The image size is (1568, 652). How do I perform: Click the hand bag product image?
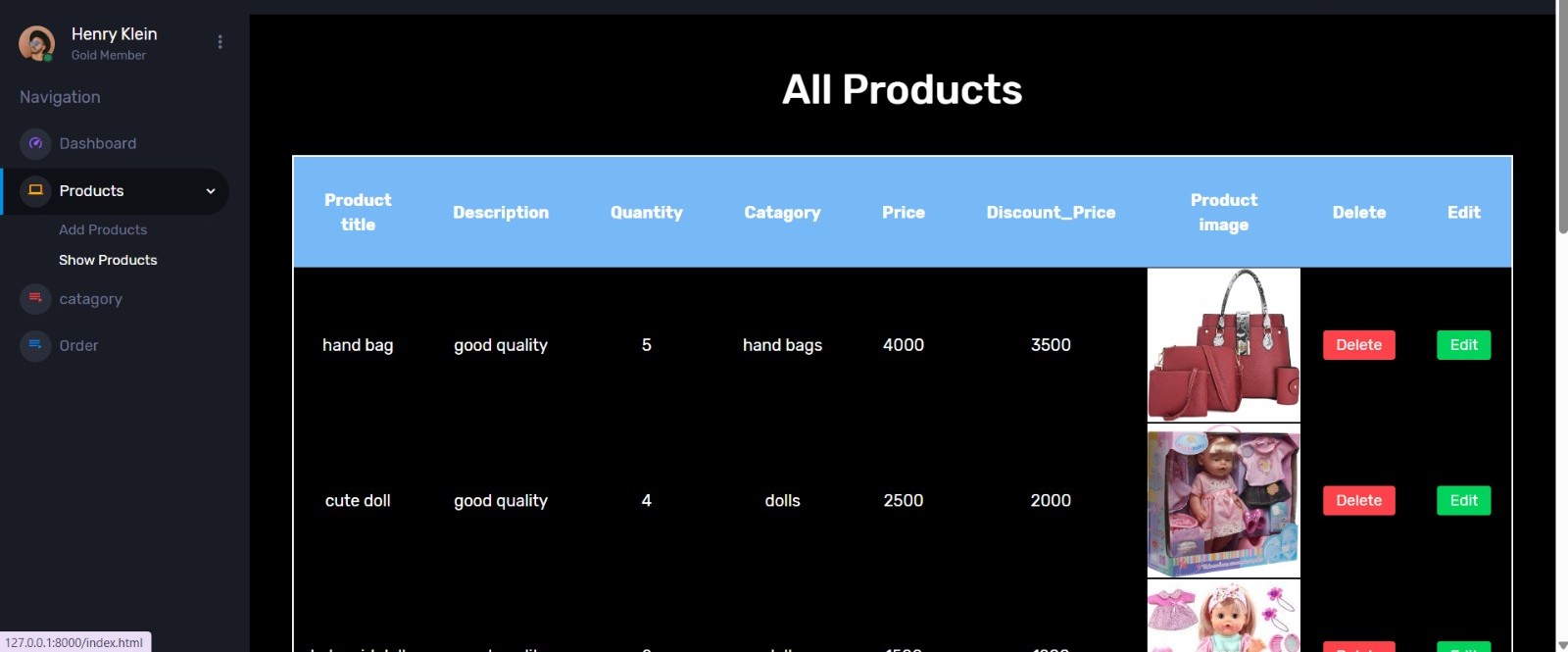point(1223,345)
